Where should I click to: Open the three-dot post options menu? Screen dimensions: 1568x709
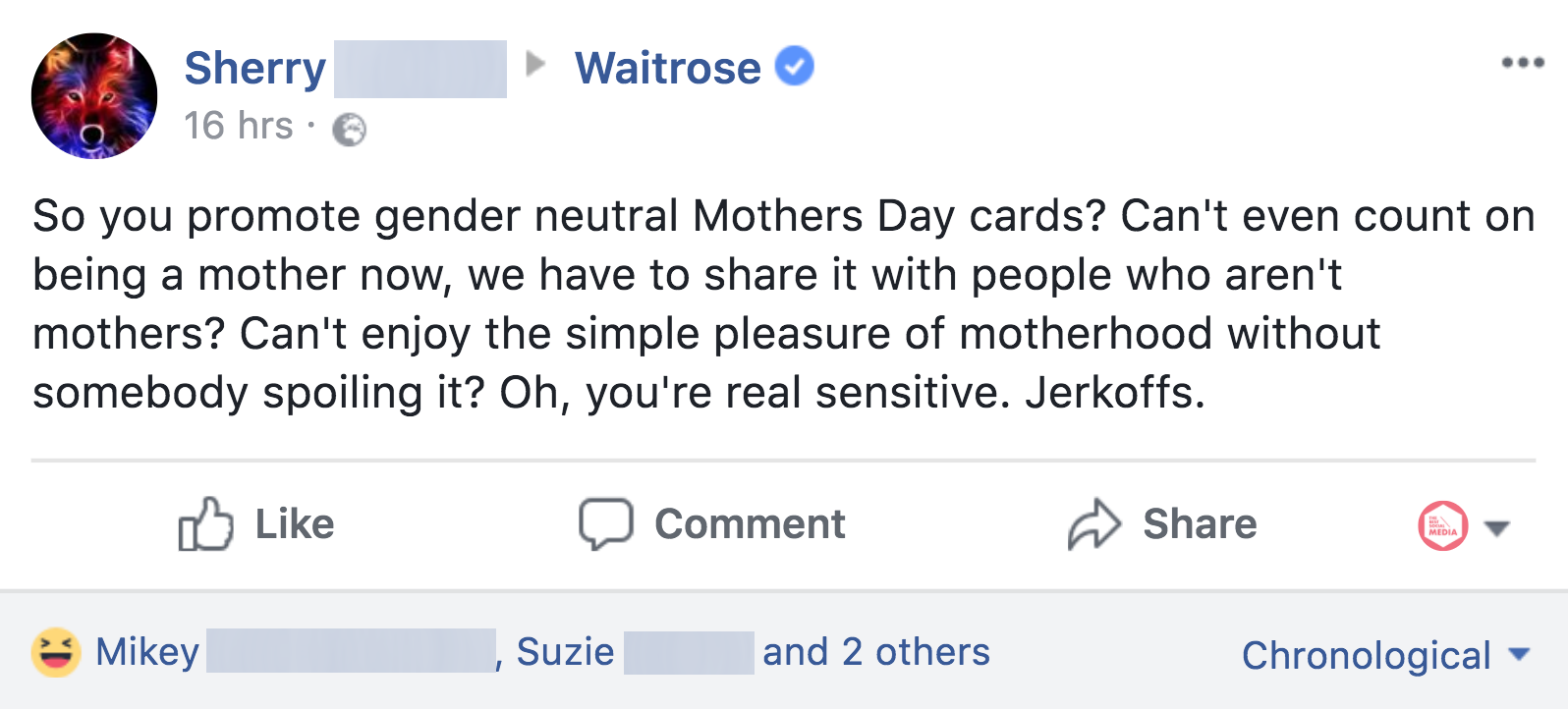click(x=1522, y=64)
